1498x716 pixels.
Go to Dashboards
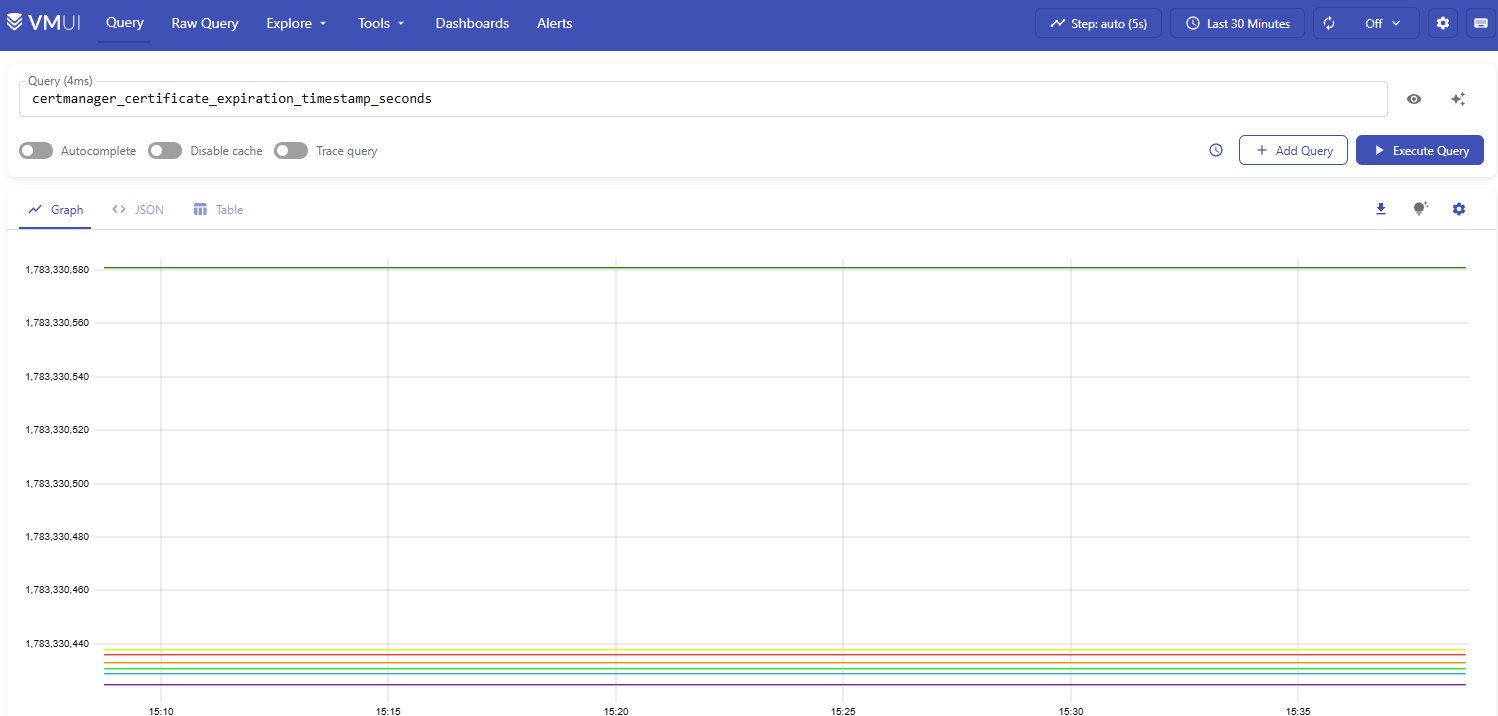click(472, 23)
